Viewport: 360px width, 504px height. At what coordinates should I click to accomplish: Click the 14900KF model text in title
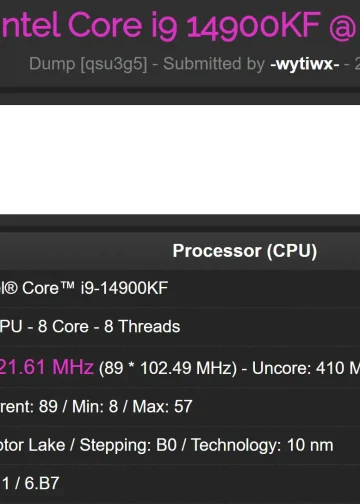click(253, 25)
